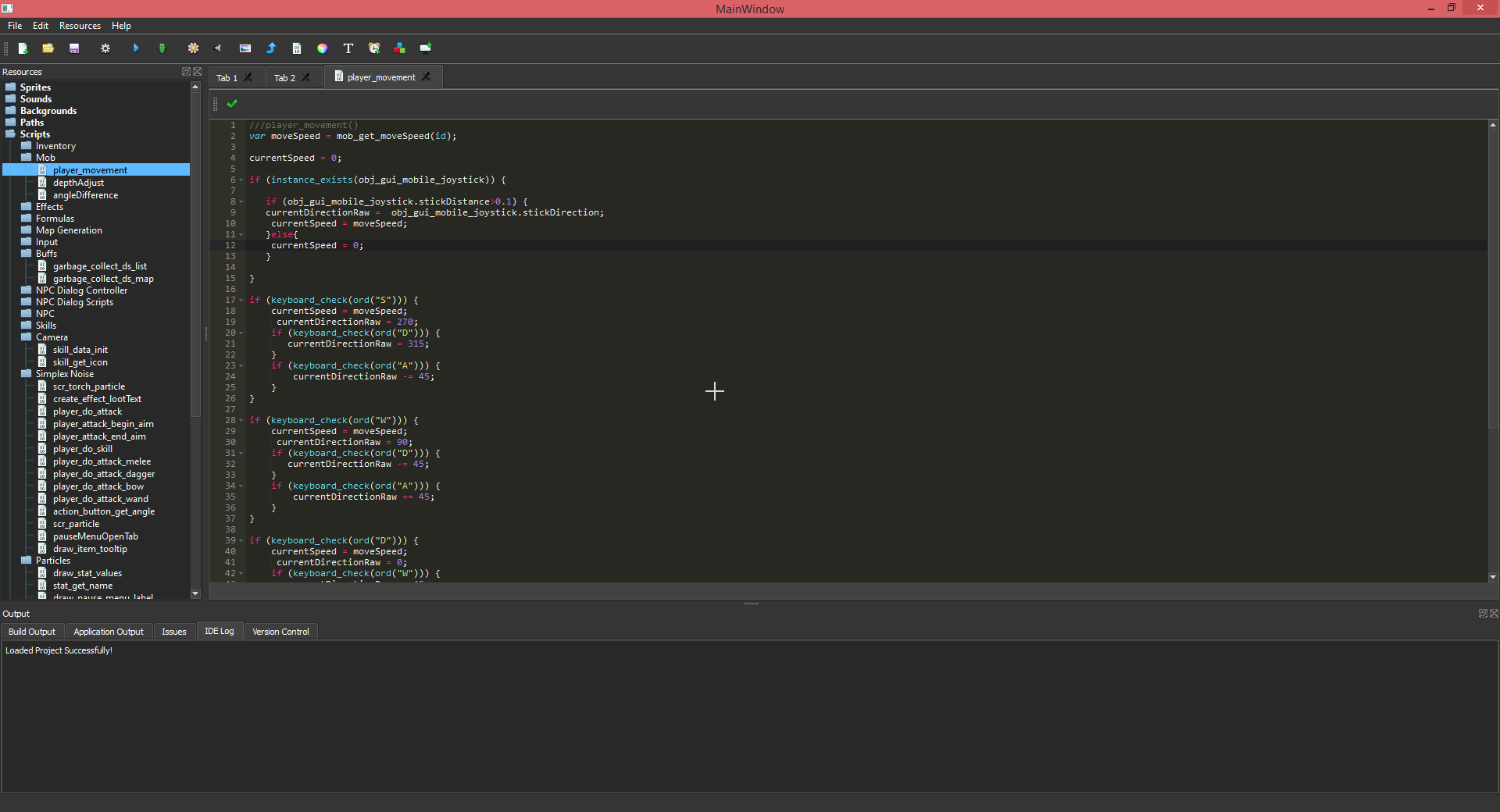This screenshot has width=1500, height=812.
Task: Open the player_do_attack_bow script
Action: click(98, 486)
